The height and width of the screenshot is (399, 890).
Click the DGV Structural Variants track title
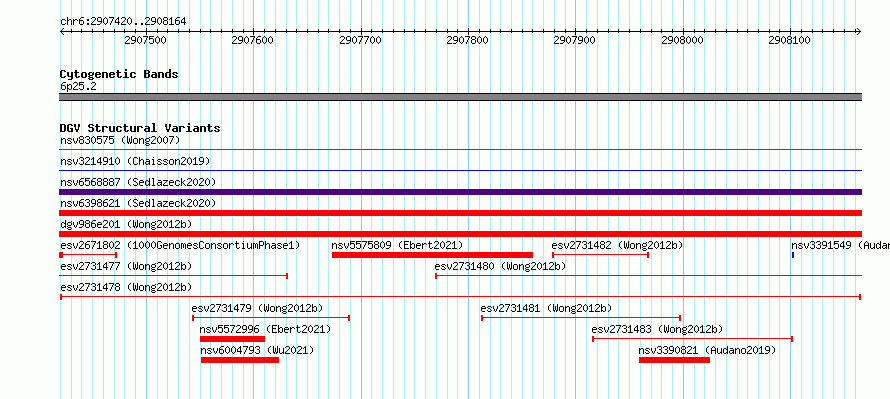pos(140,128)
